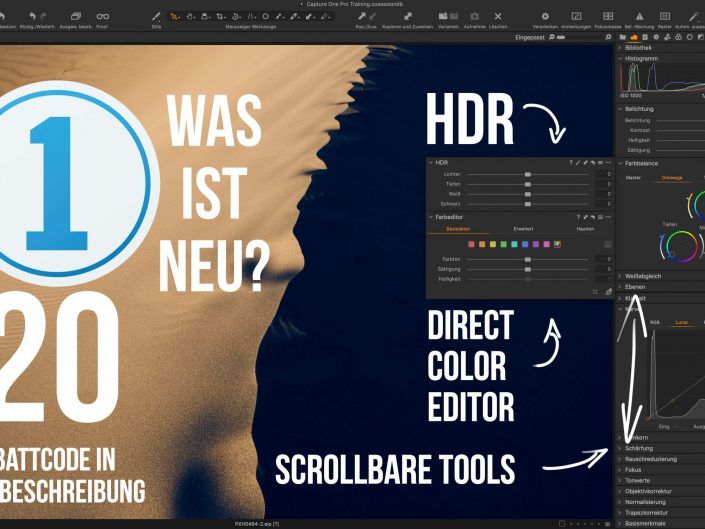Pick the green swatch in Farbeditor
The height and width of the screenshot is (529, 705).
(x=504, y=244)
